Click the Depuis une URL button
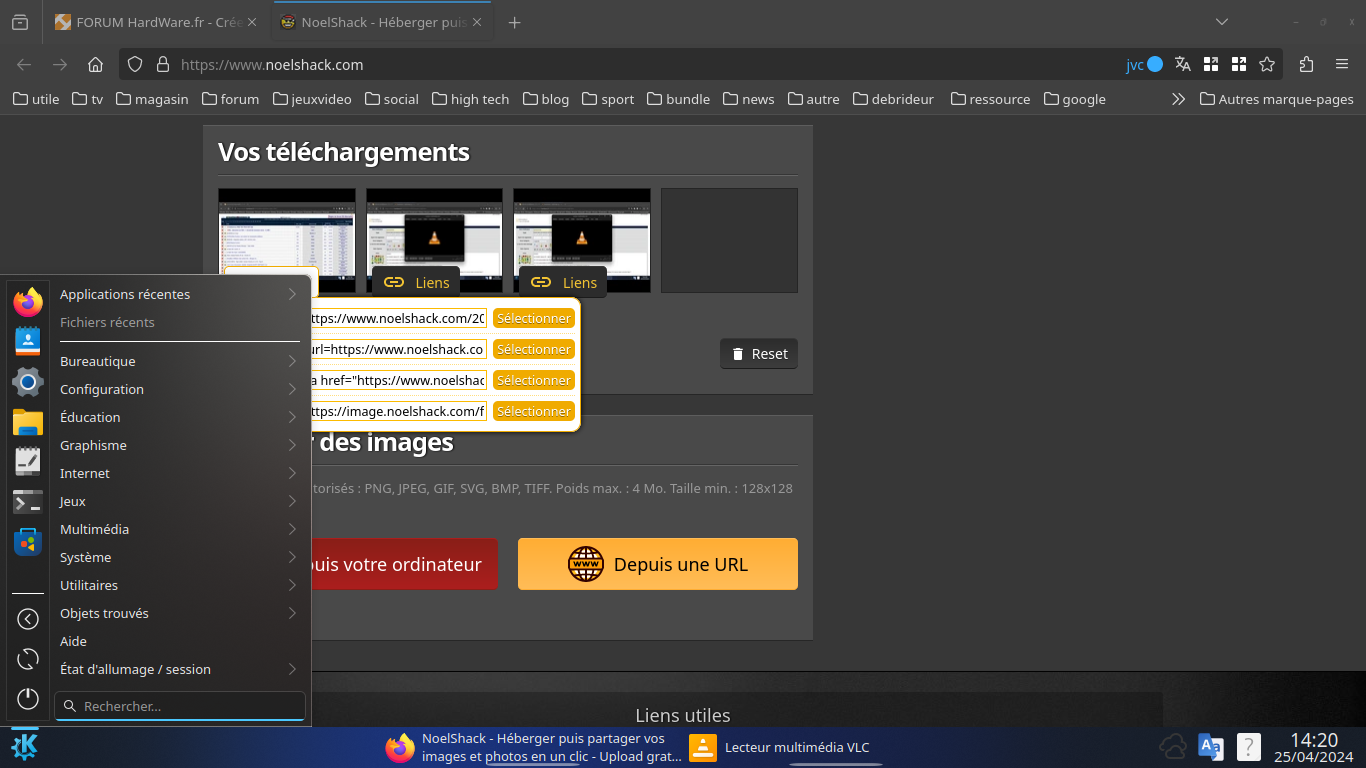 657,564
